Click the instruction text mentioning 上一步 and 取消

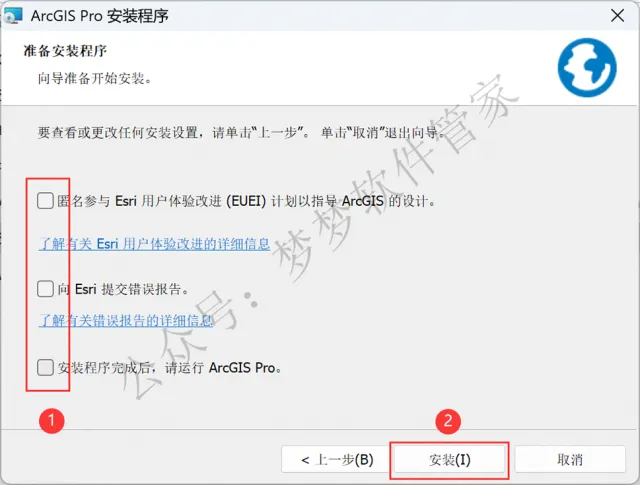(x=241, y=133)
